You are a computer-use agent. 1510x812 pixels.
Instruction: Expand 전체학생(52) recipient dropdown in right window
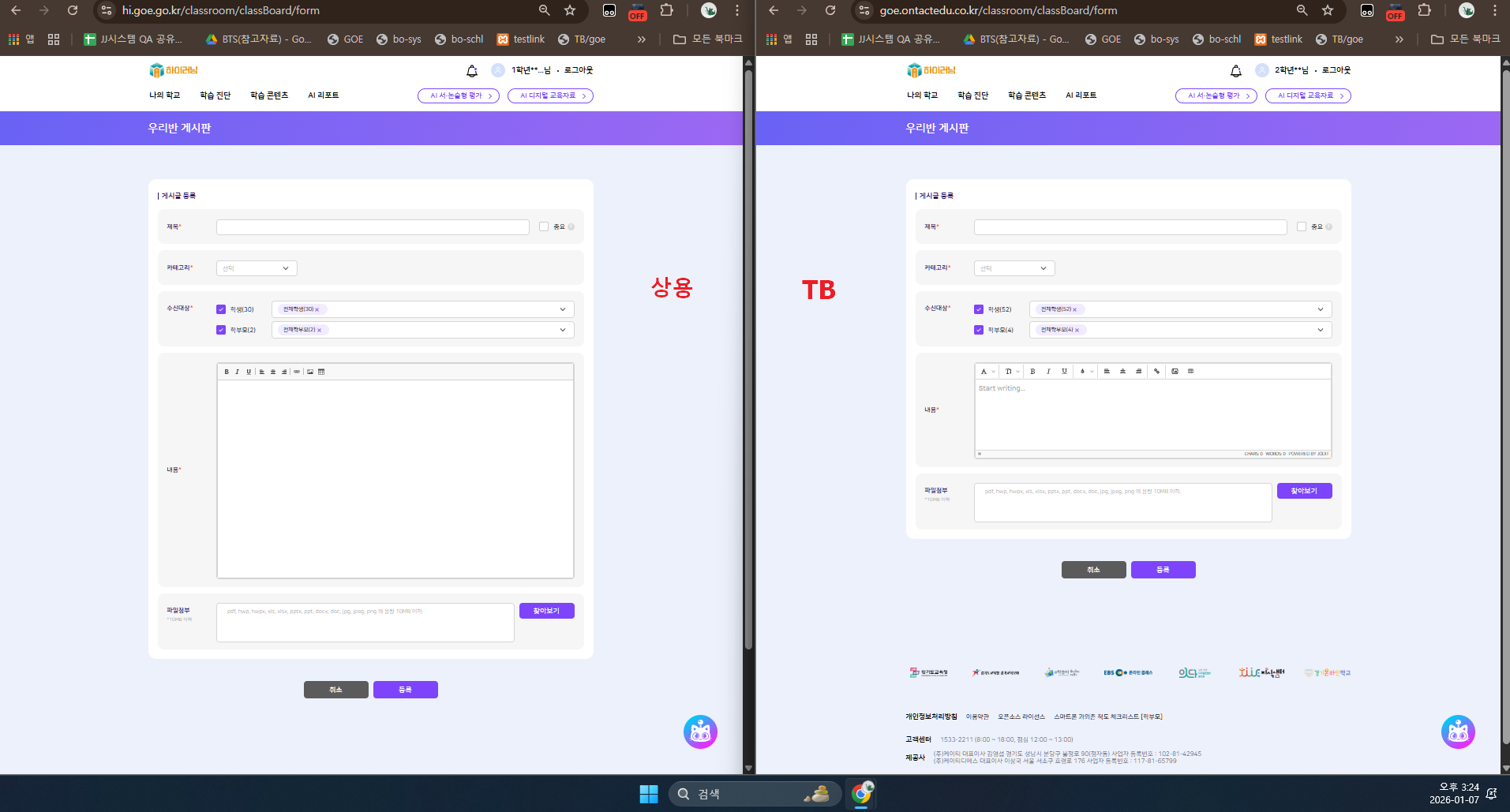[x=1320, y=309]
